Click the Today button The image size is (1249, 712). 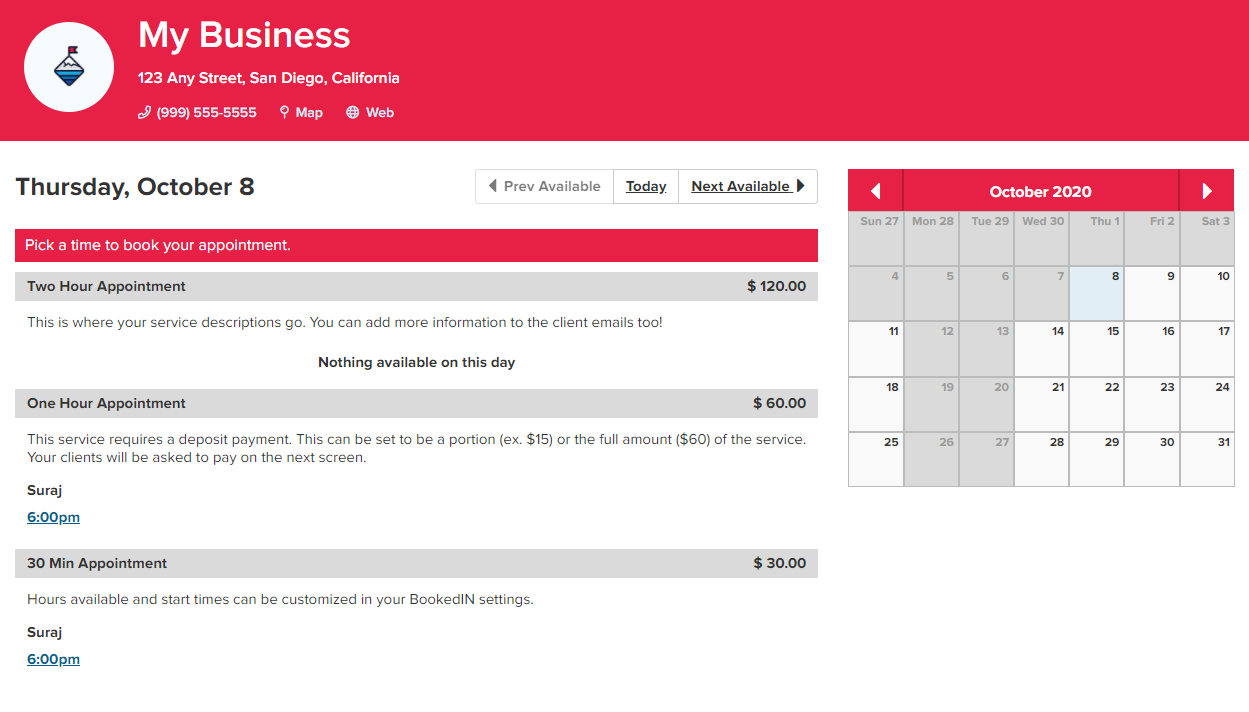point(646,187)
